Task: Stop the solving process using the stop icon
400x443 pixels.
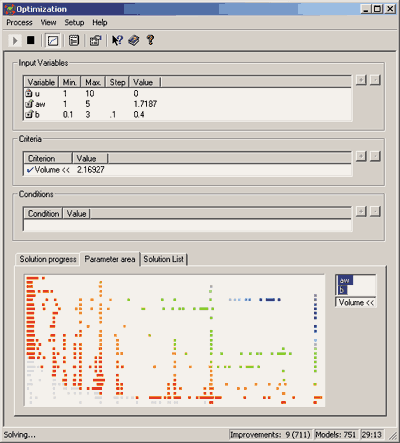Action: click(x=31, y=40)
